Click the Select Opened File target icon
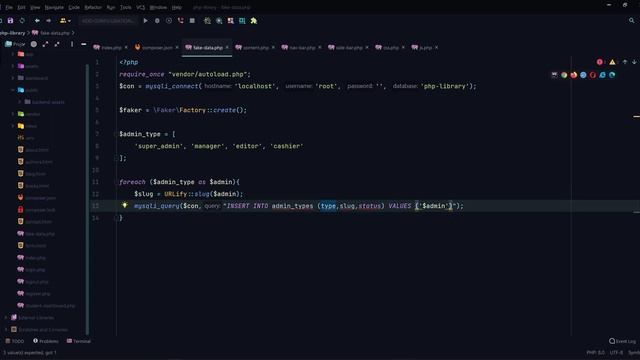The height and width of the screenshot is (360, 640). (x=34, y=44)
